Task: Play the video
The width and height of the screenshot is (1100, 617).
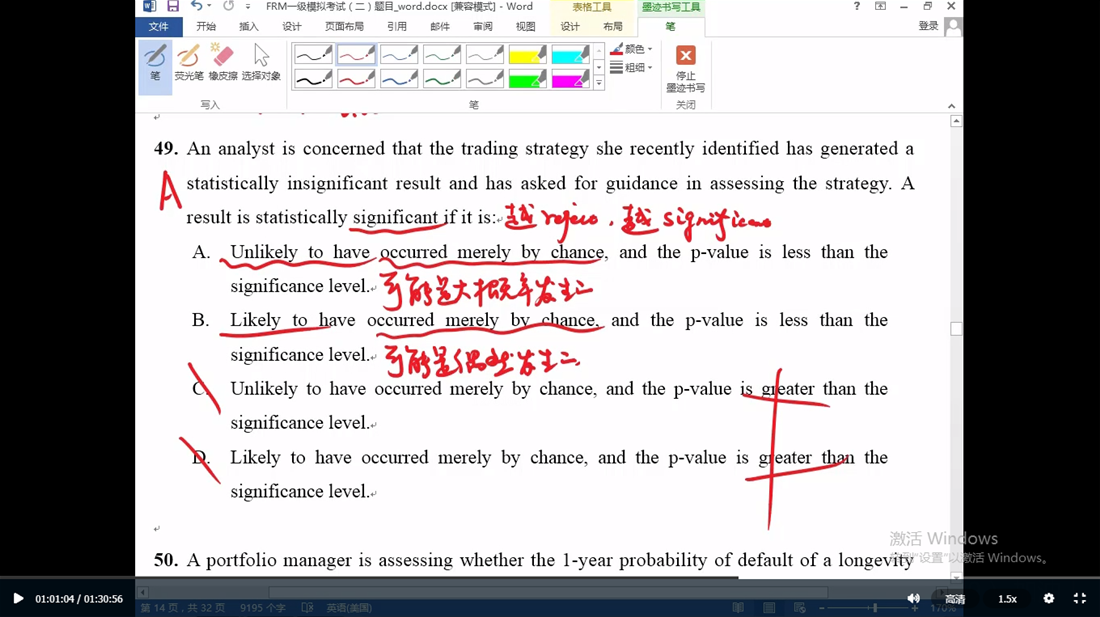Action: 18,599
